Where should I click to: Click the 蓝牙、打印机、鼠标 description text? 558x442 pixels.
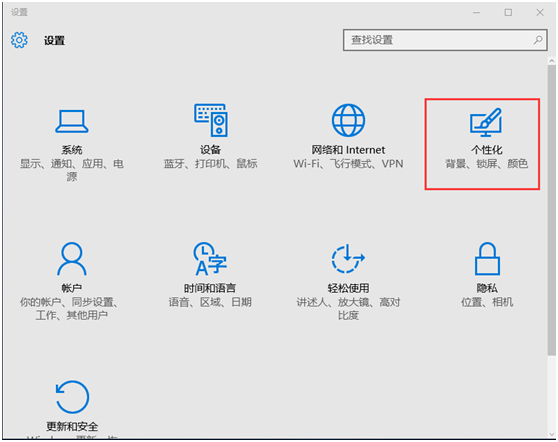pyautogui.click(x=210, y=164)
